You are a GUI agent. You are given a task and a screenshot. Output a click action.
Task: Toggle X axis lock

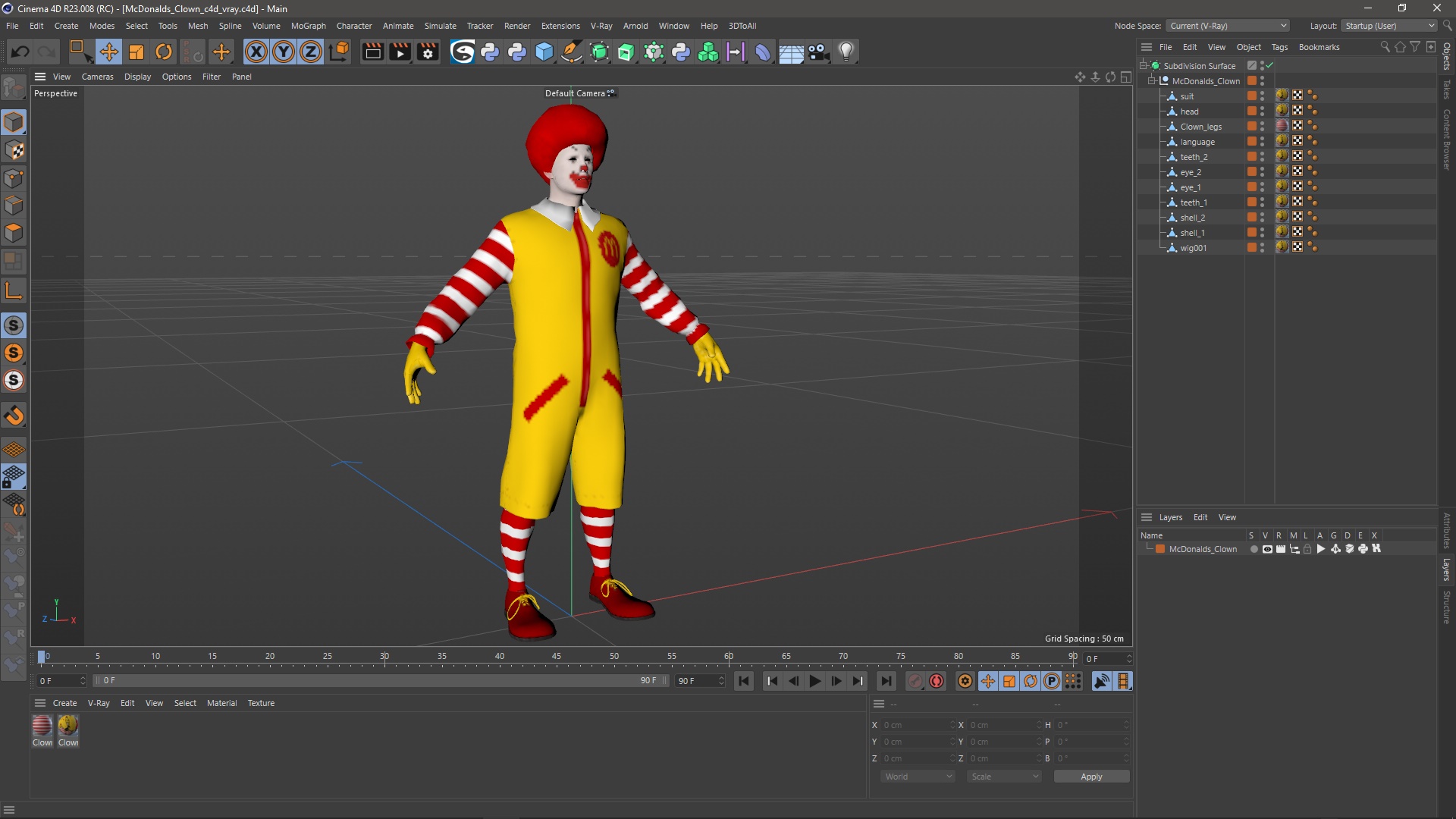(x=256, y=52)
